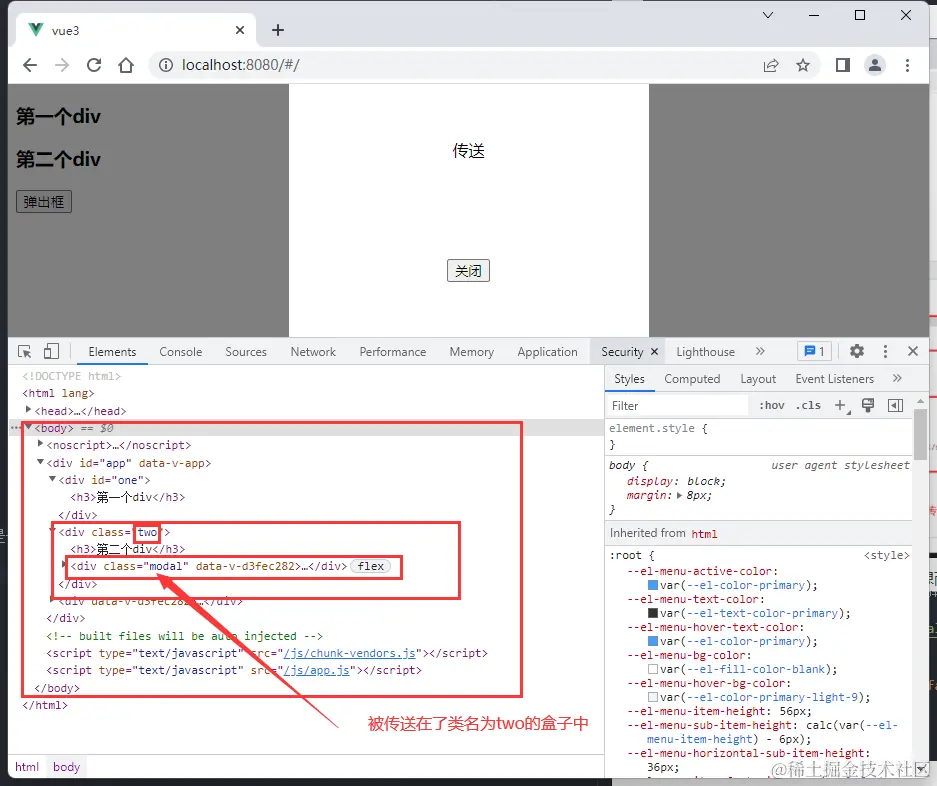Close the Security tab

pyautogui.click(x=654, y=351)
